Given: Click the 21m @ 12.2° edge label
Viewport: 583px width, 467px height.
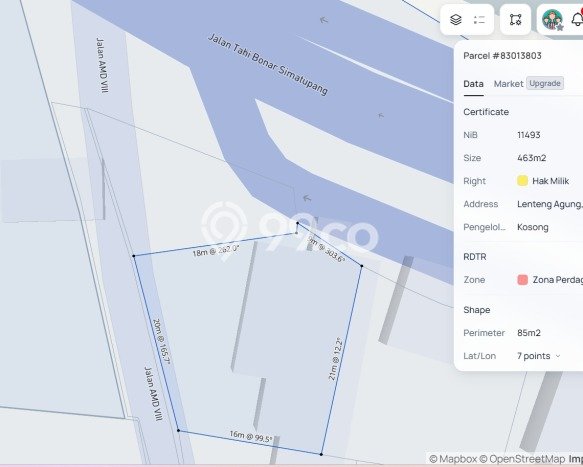Looking at the screenshot, I should 335,358.
